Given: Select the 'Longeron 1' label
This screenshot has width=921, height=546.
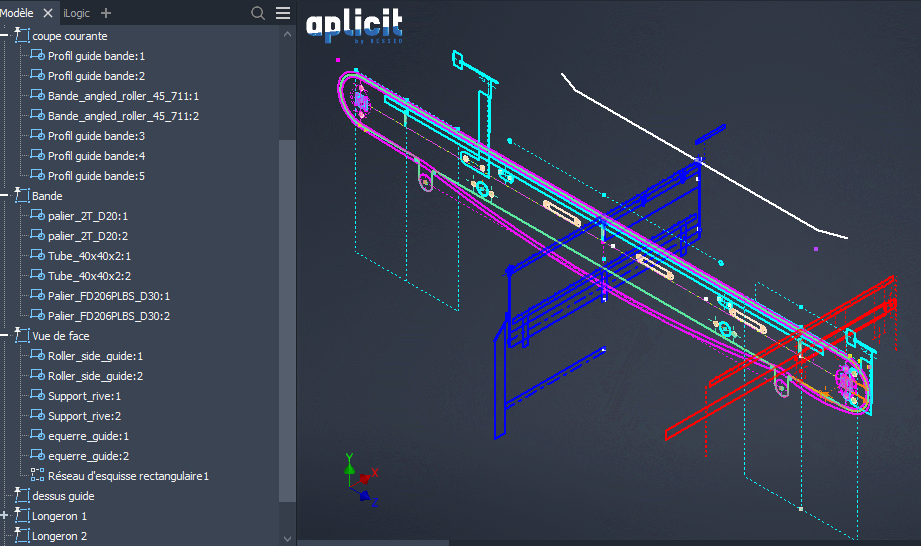Looking at the screenshot, I should click(x=59, y=515).
